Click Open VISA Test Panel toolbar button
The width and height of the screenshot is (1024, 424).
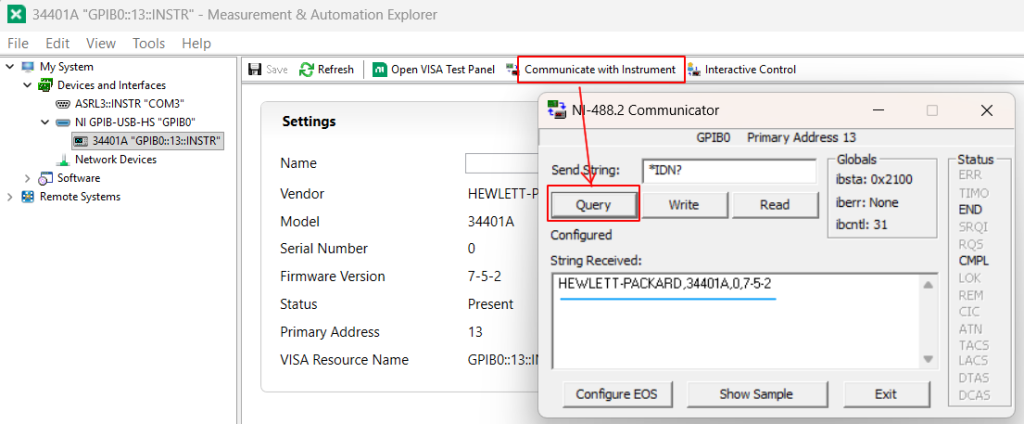pos(434,69)
